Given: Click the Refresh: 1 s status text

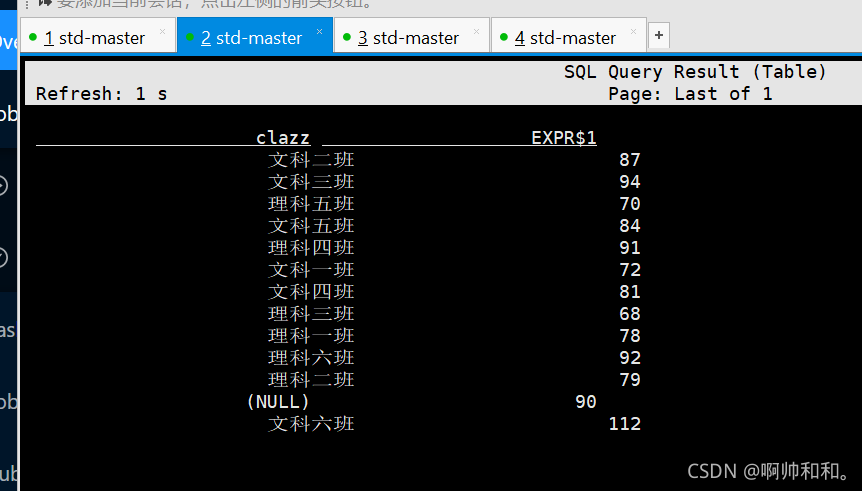Looking at the screenshot, I should pyautogui.click(x=102, y=94).
